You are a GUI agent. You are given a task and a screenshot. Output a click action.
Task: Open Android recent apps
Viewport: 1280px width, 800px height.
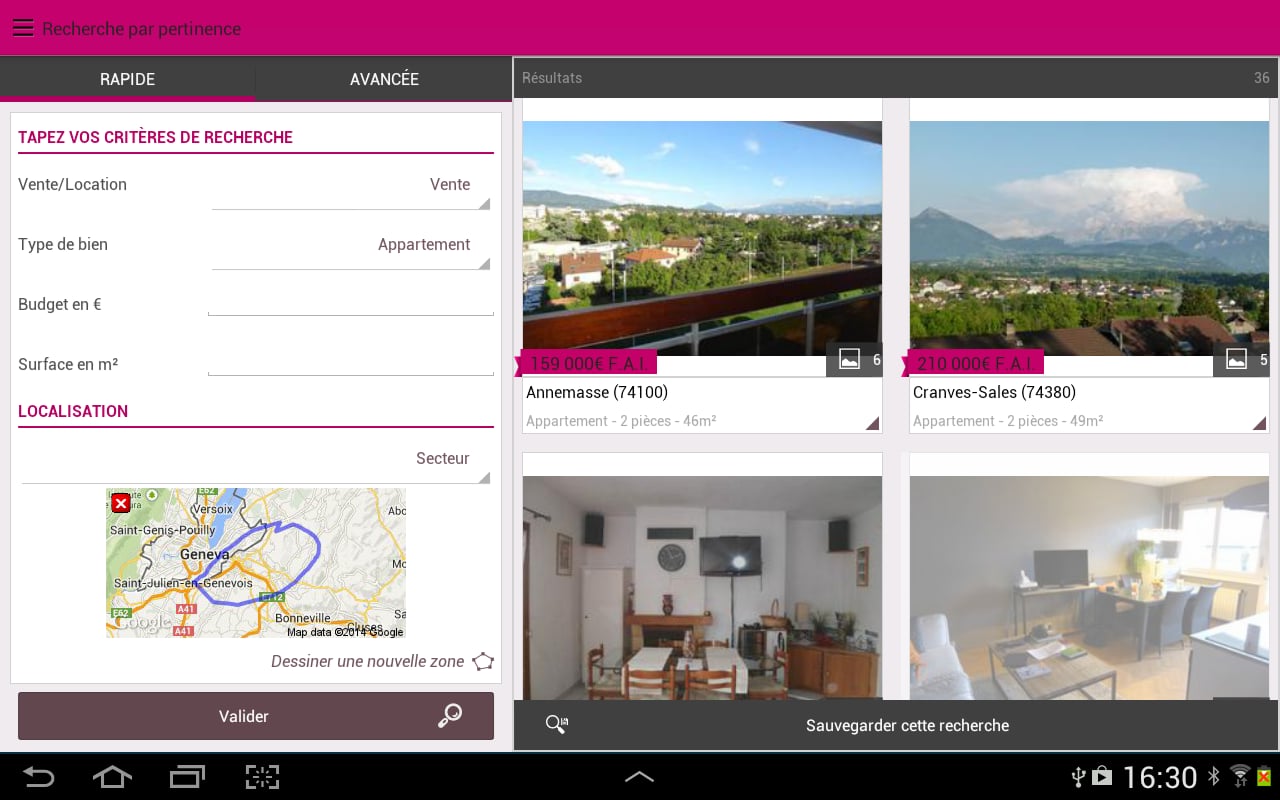[187, 776]
